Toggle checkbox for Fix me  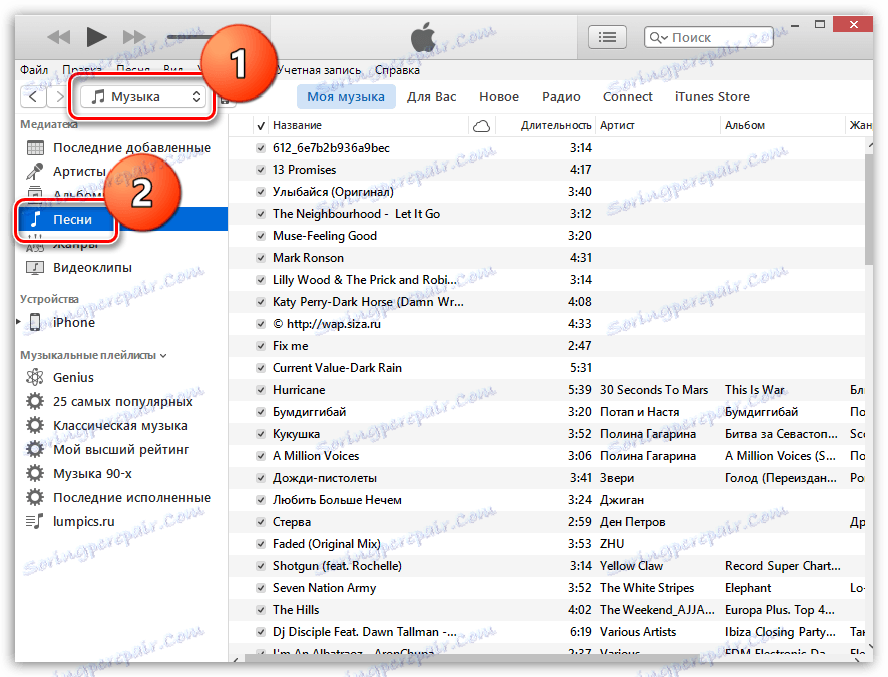pyautogui.click(x=261, y=346)
